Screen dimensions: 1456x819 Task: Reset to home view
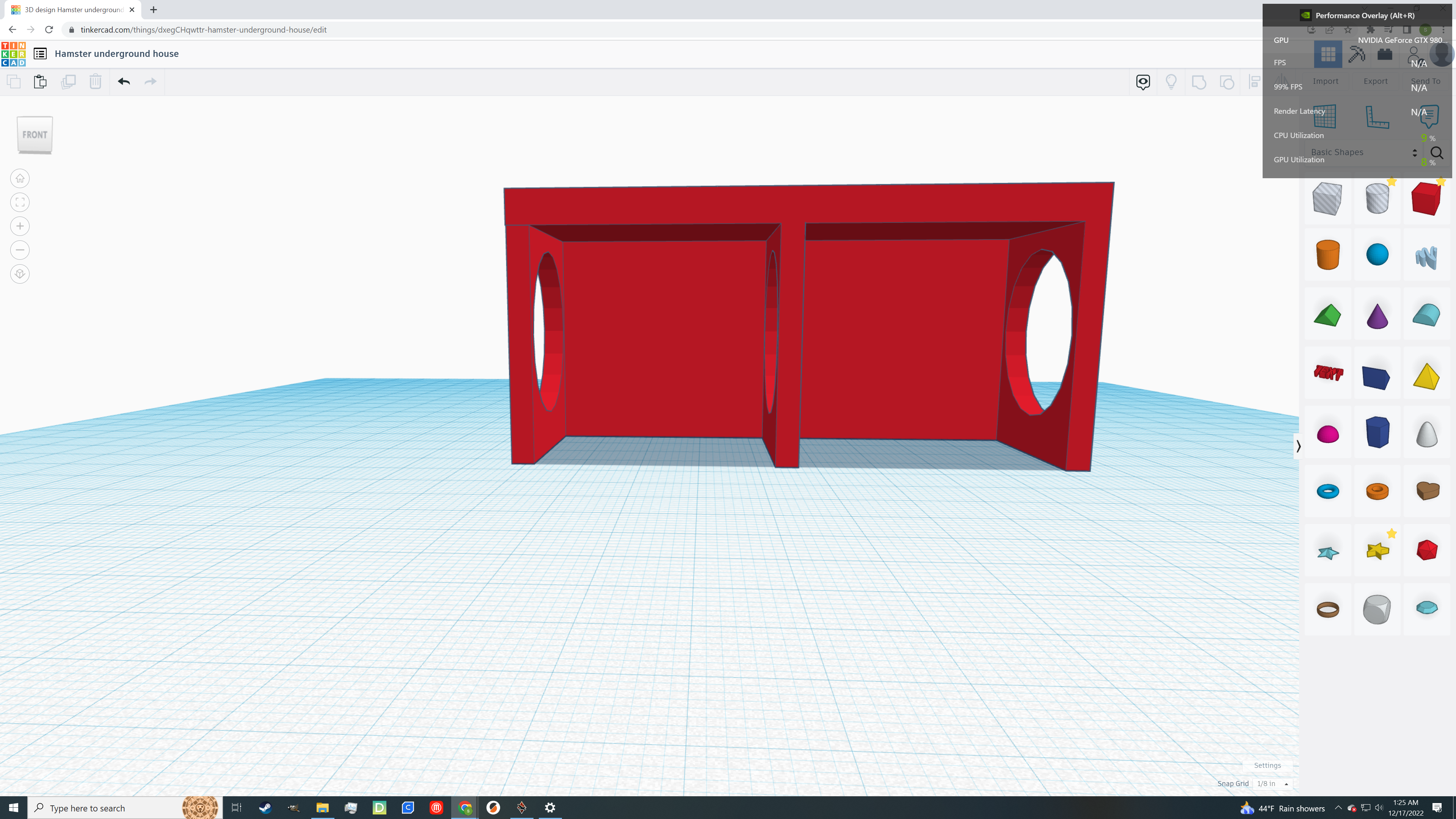point(20,179)
